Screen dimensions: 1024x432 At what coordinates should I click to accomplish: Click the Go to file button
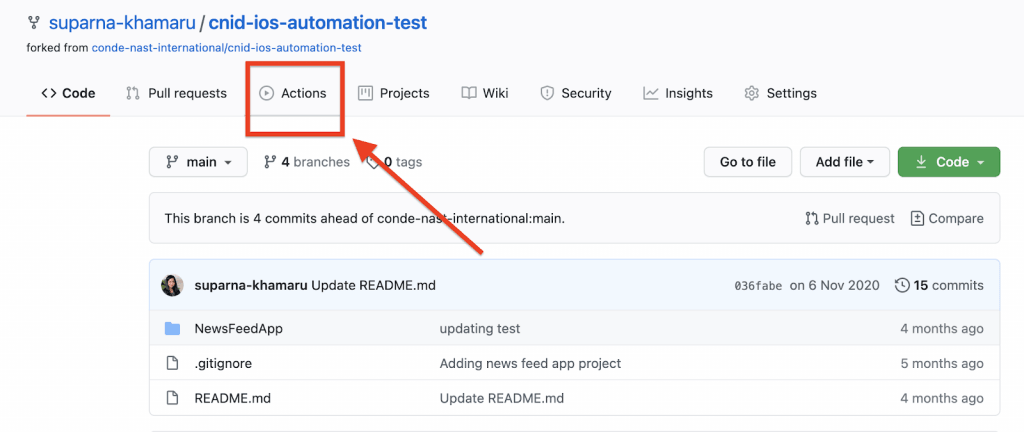pos(747,162)
